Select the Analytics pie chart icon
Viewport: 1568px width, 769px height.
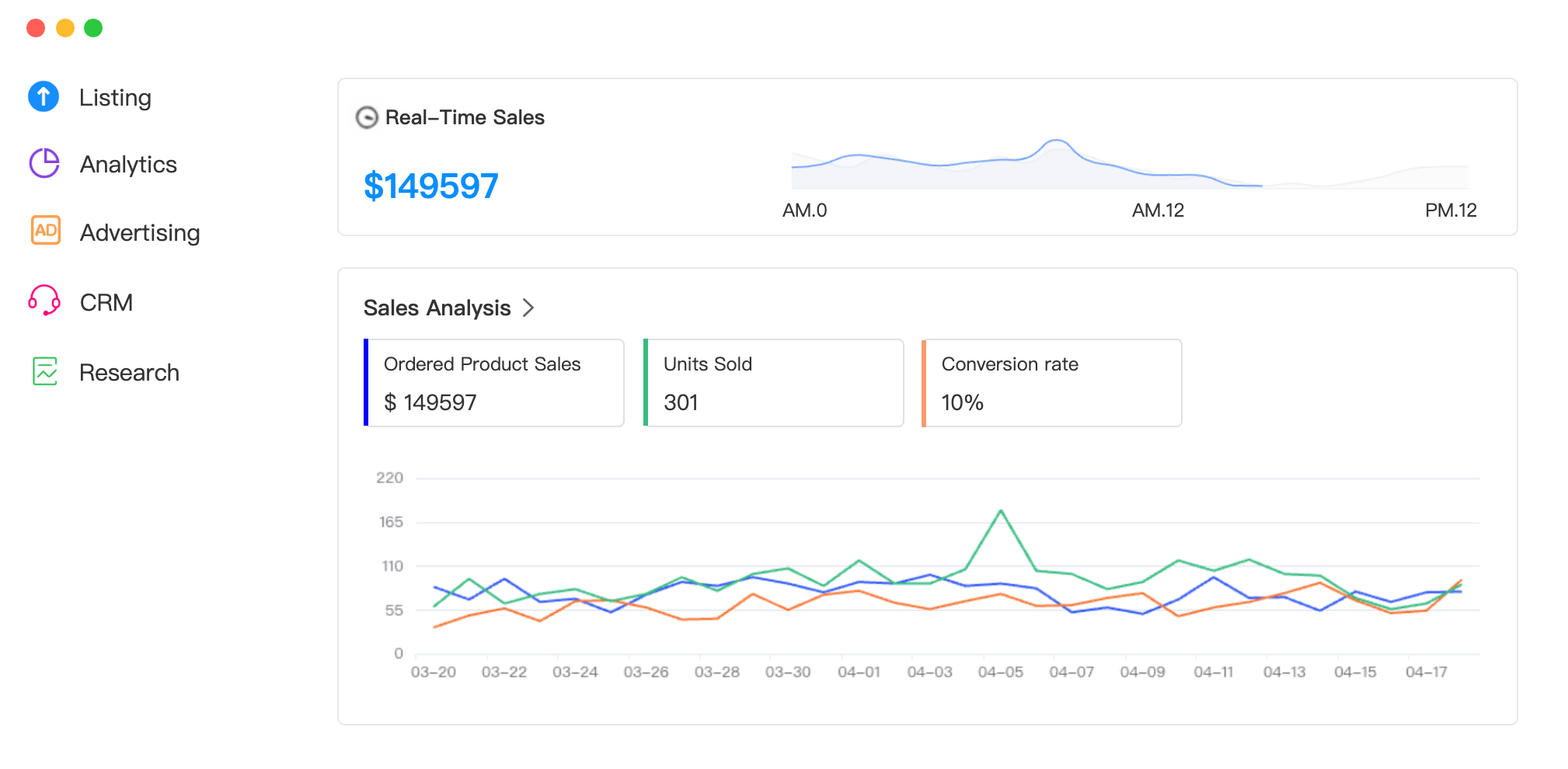[44, 164]
